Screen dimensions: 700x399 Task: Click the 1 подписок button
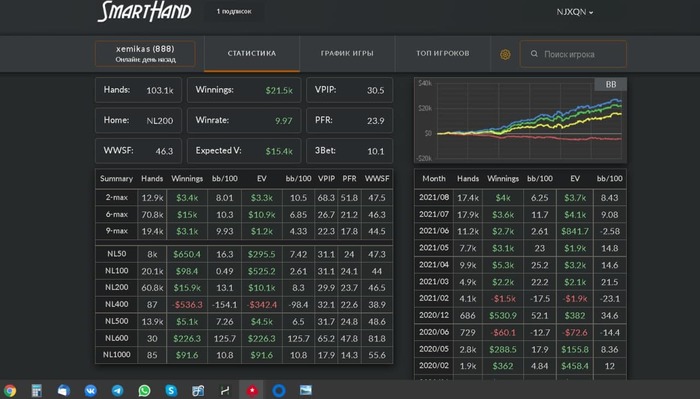click(x=234, y=12)
